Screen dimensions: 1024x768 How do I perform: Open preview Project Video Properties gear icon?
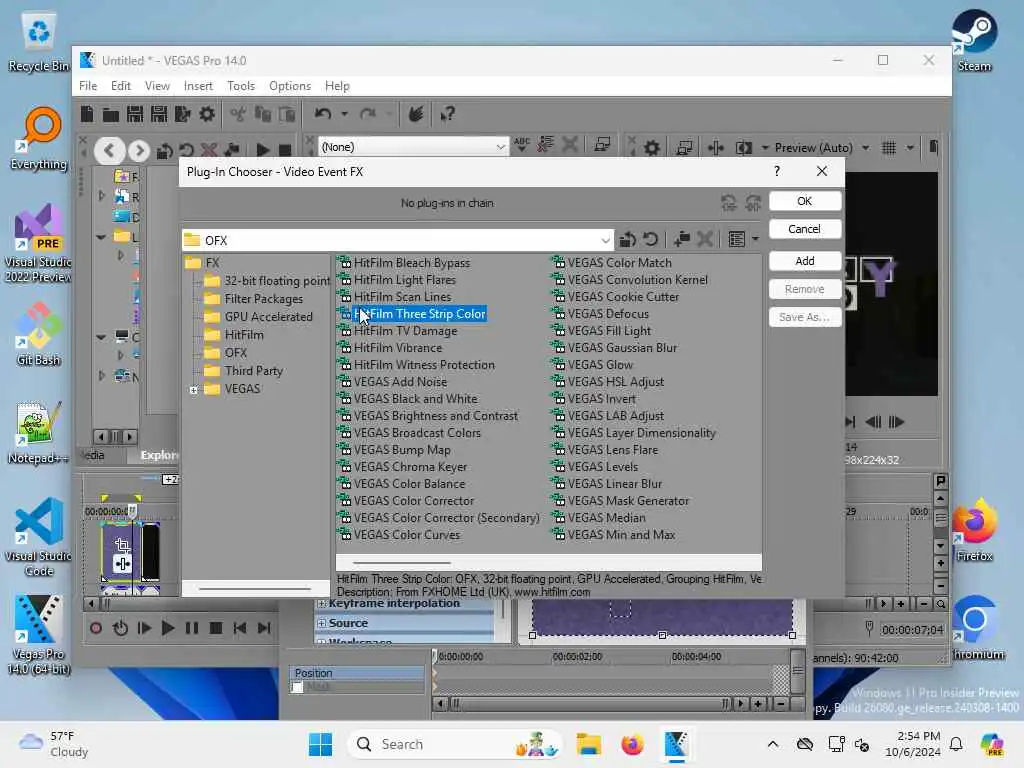(652, 148)
